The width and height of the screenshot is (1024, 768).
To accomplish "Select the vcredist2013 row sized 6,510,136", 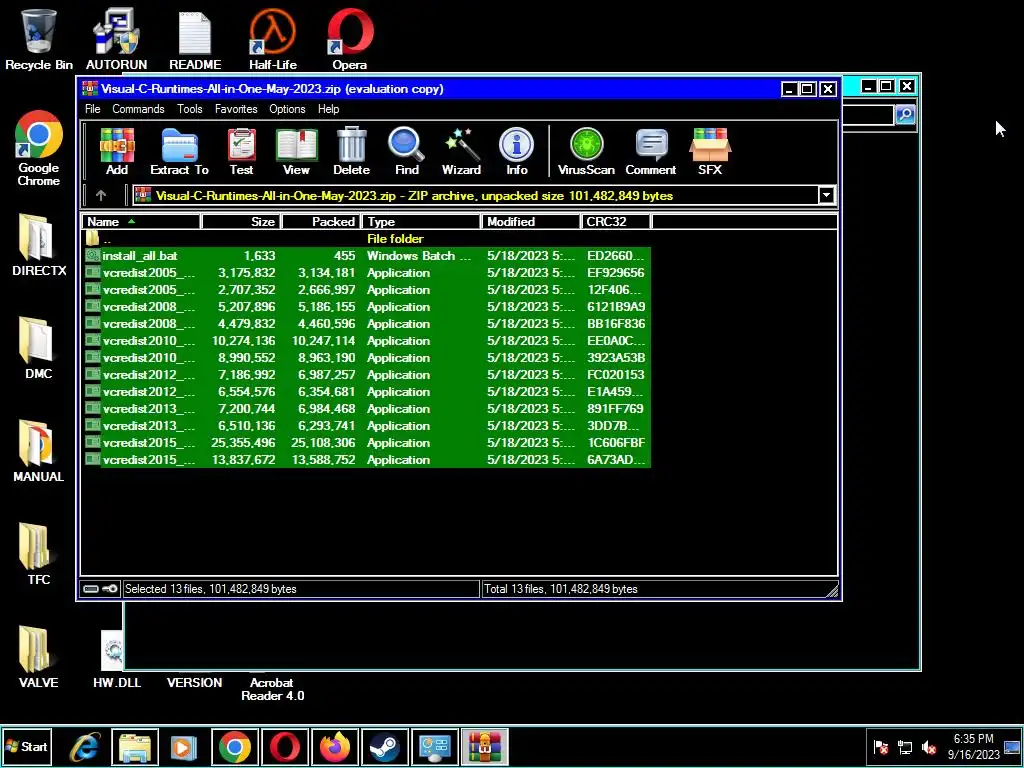I will 366,426.
